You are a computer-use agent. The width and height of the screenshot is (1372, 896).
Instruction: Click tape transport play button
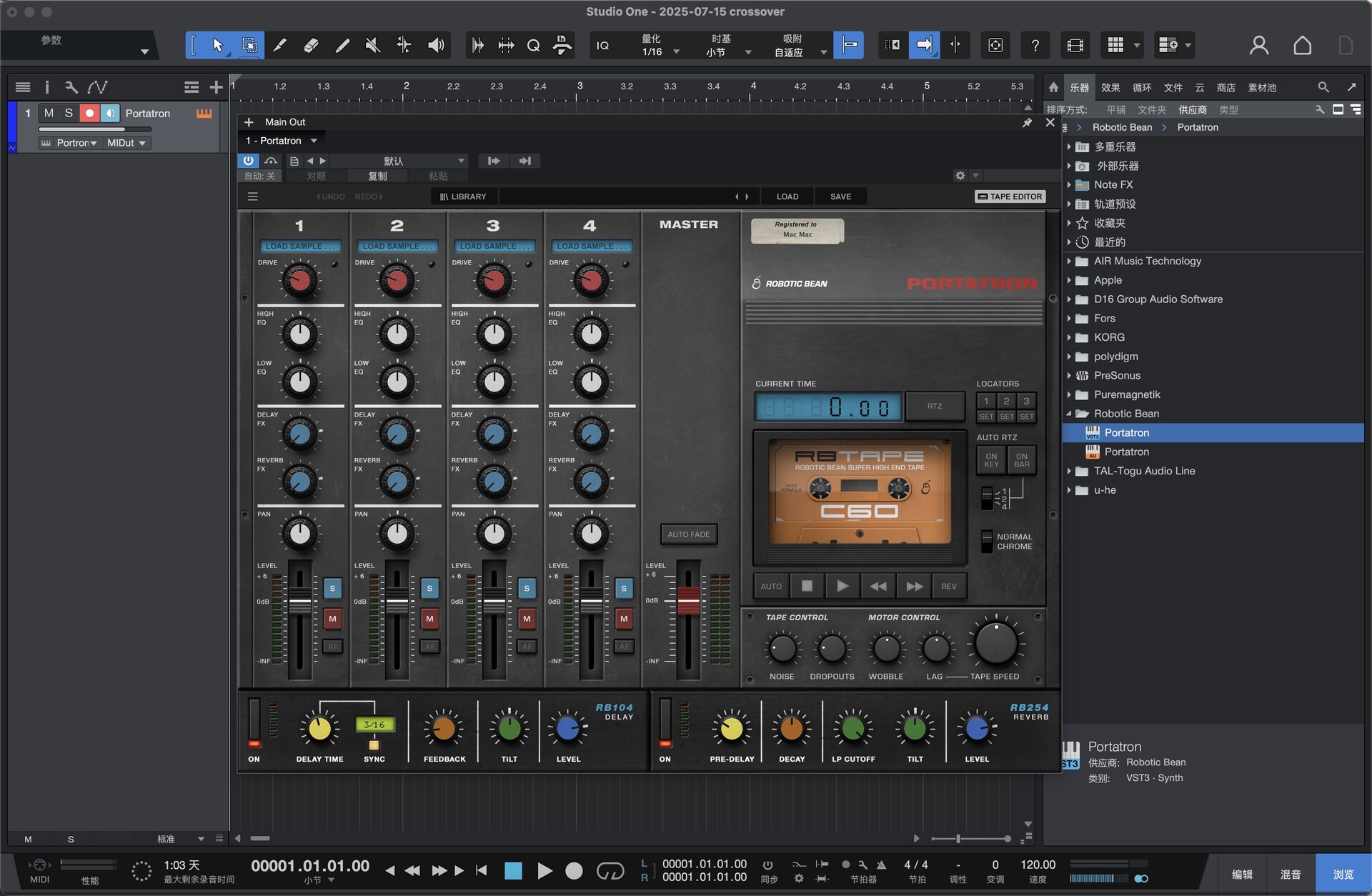coord(842,586)
